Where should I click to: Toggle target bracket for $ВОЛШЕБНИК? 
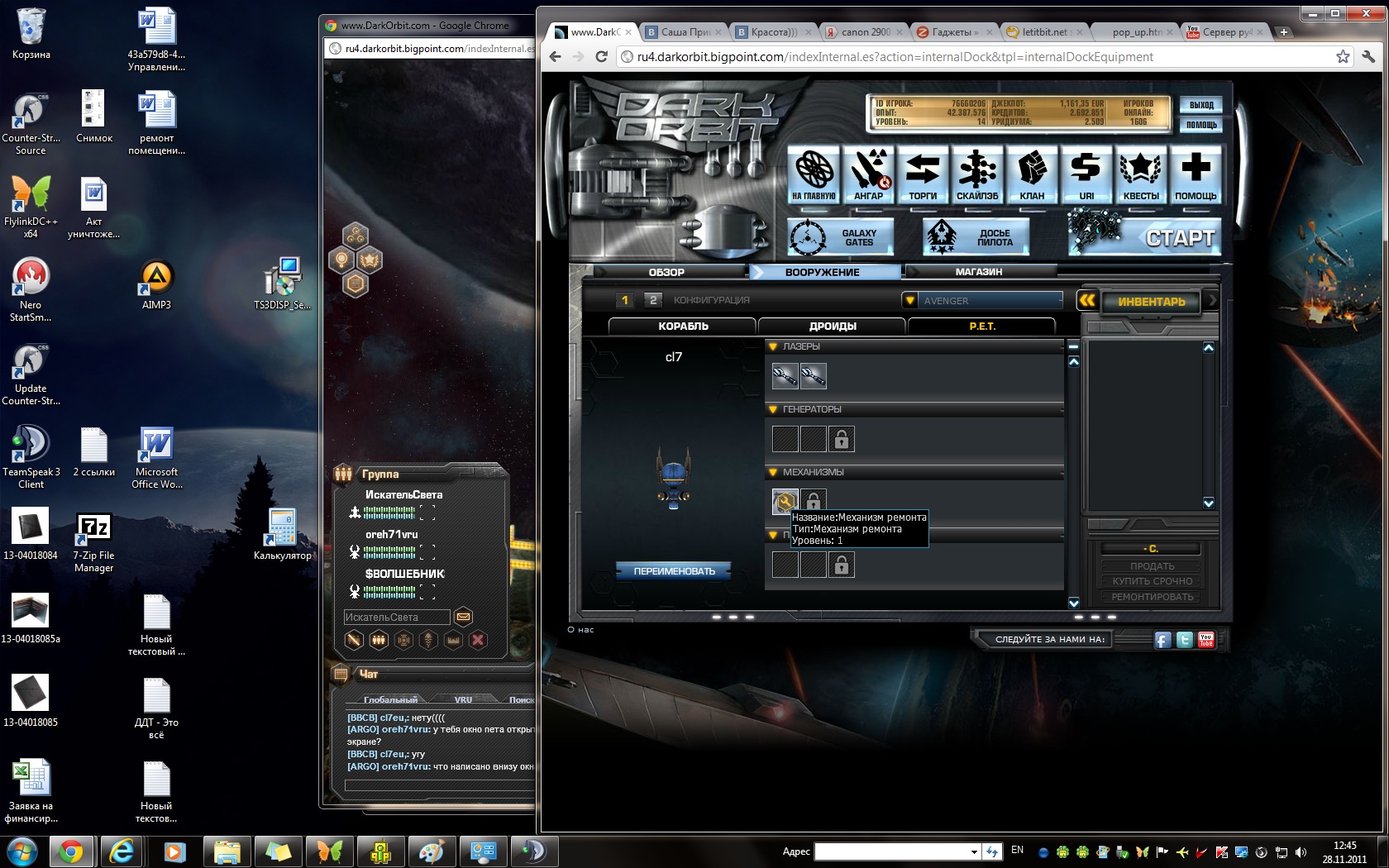(x=427, y=592)
